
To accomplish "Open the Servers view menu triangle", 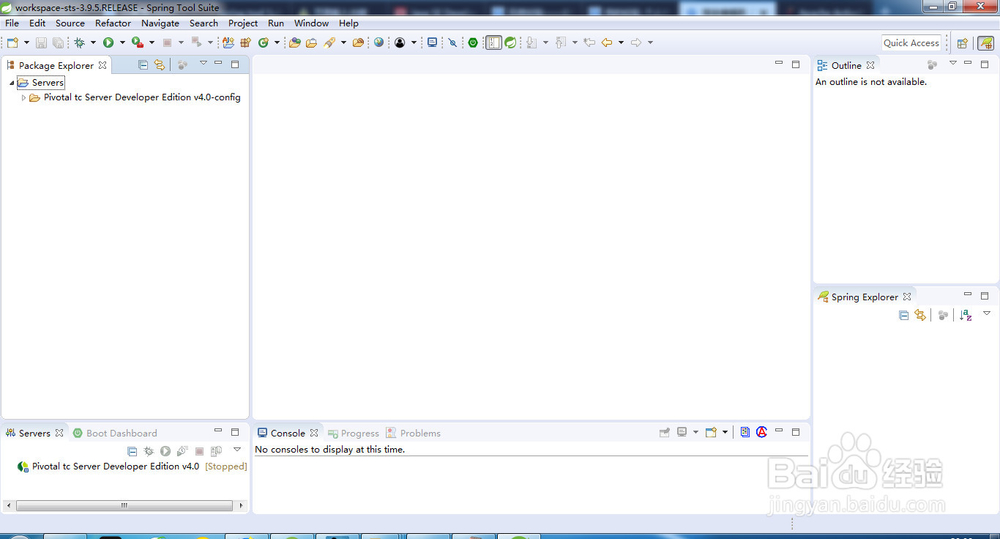I will 237,449.
